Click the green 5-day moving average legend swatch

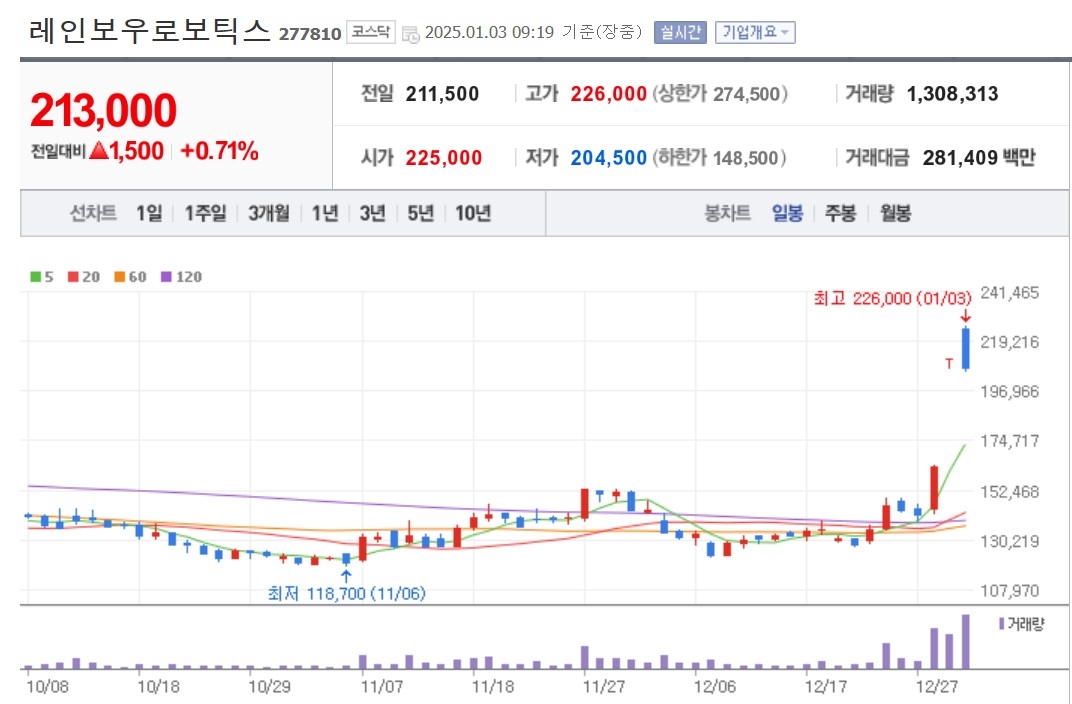point(36,277)
